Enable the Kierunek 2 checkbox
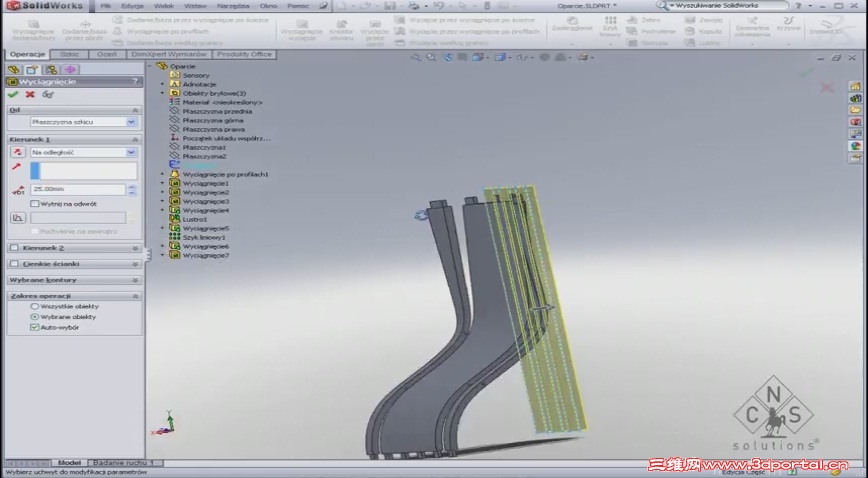868x478 pixels. click(14, 248)
